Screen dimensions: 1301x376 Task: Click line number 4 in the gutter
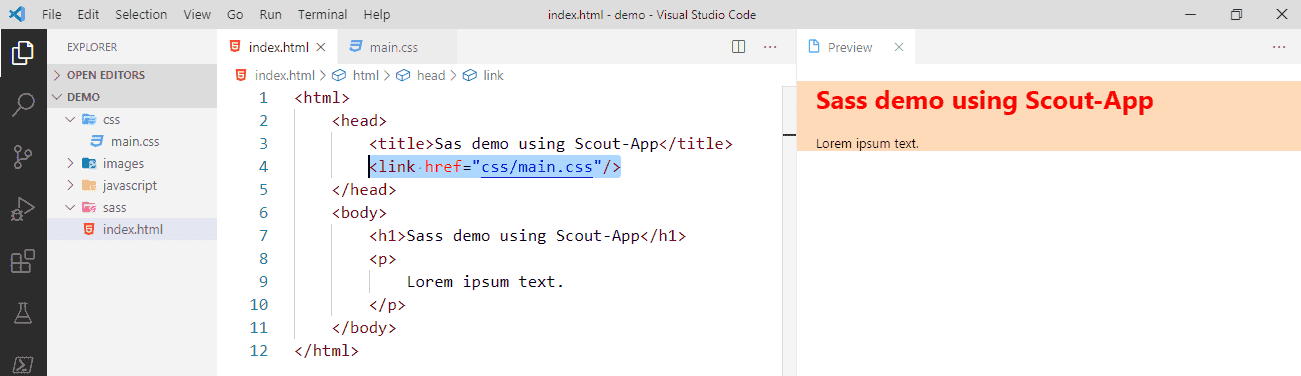click(x=263, y=167)
